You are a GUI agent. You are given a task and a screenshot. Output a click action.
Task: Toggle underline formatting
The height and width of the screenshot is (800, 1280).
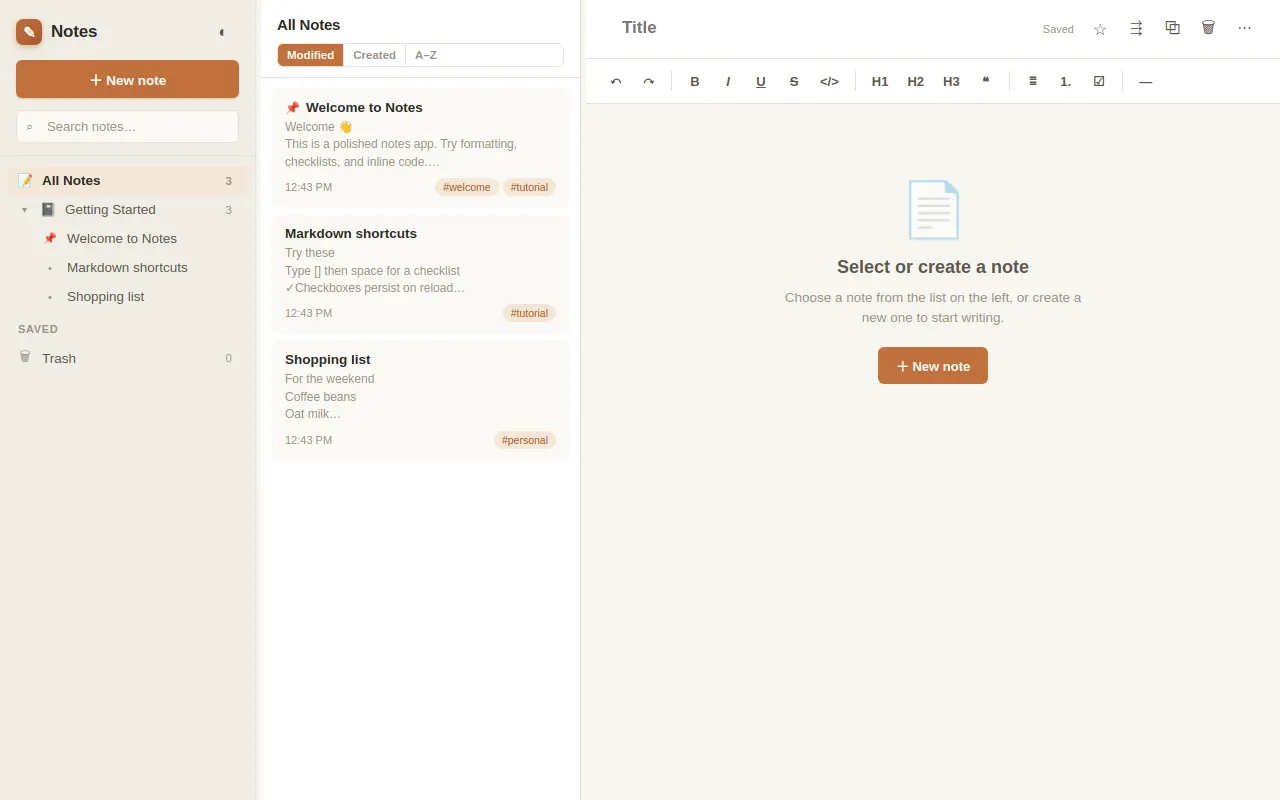pyautogui.click(x=761, y=81)
